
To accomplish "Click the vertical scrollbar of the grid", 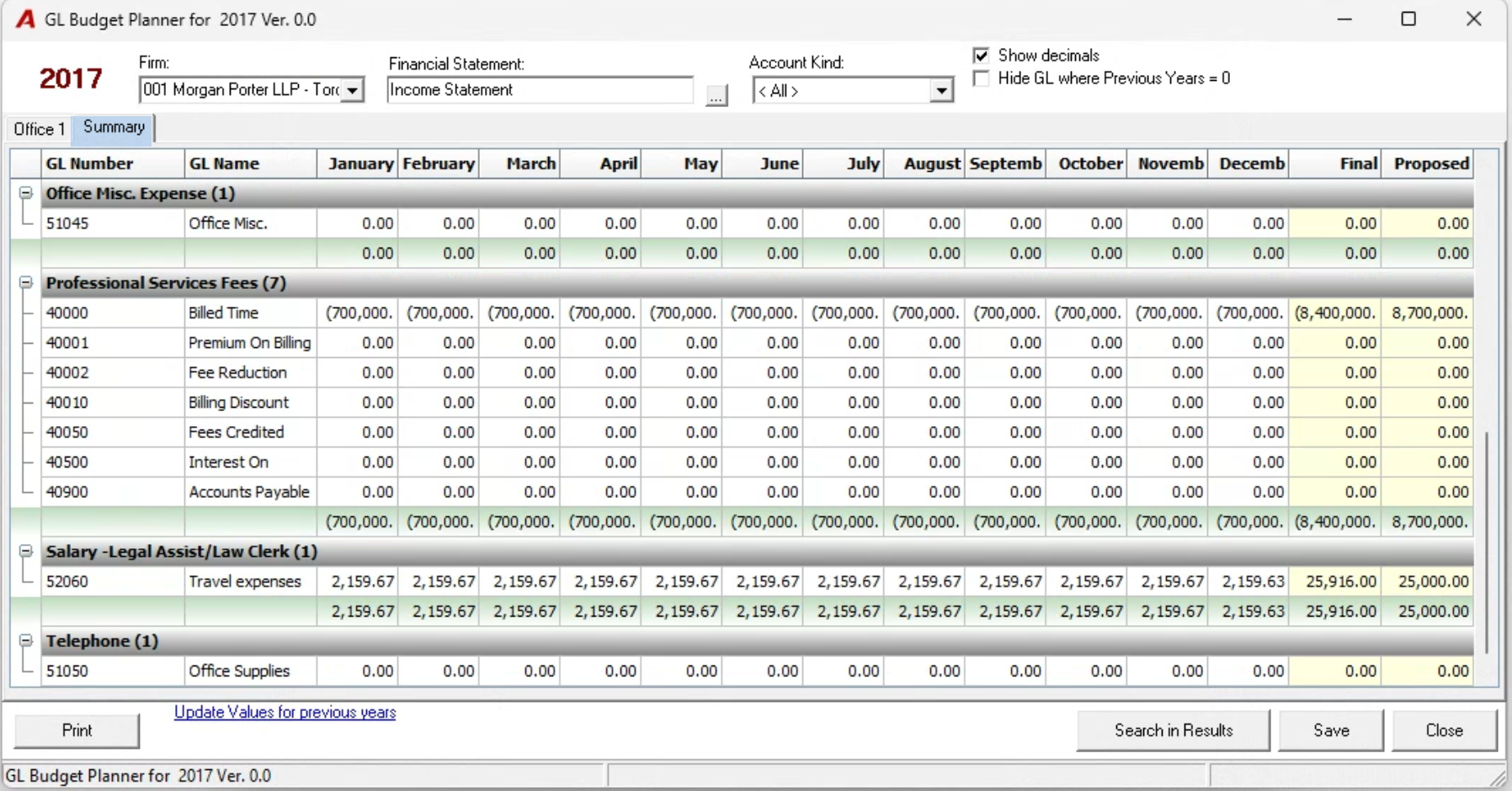I will [x=1487, y=542].
